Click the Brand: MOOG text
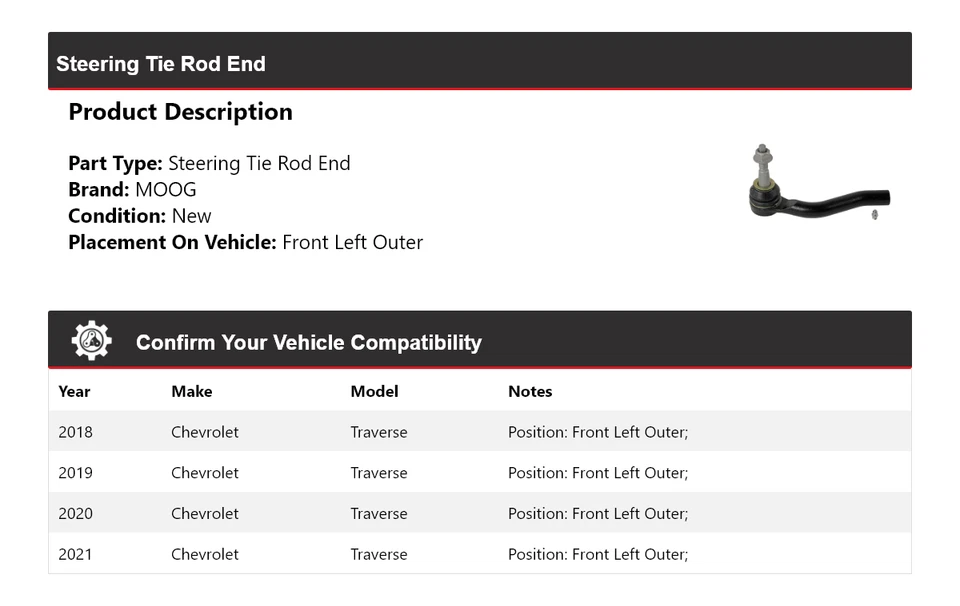This screenshot has width=960, height=606. pyautogui.click(x=132, y=190)
